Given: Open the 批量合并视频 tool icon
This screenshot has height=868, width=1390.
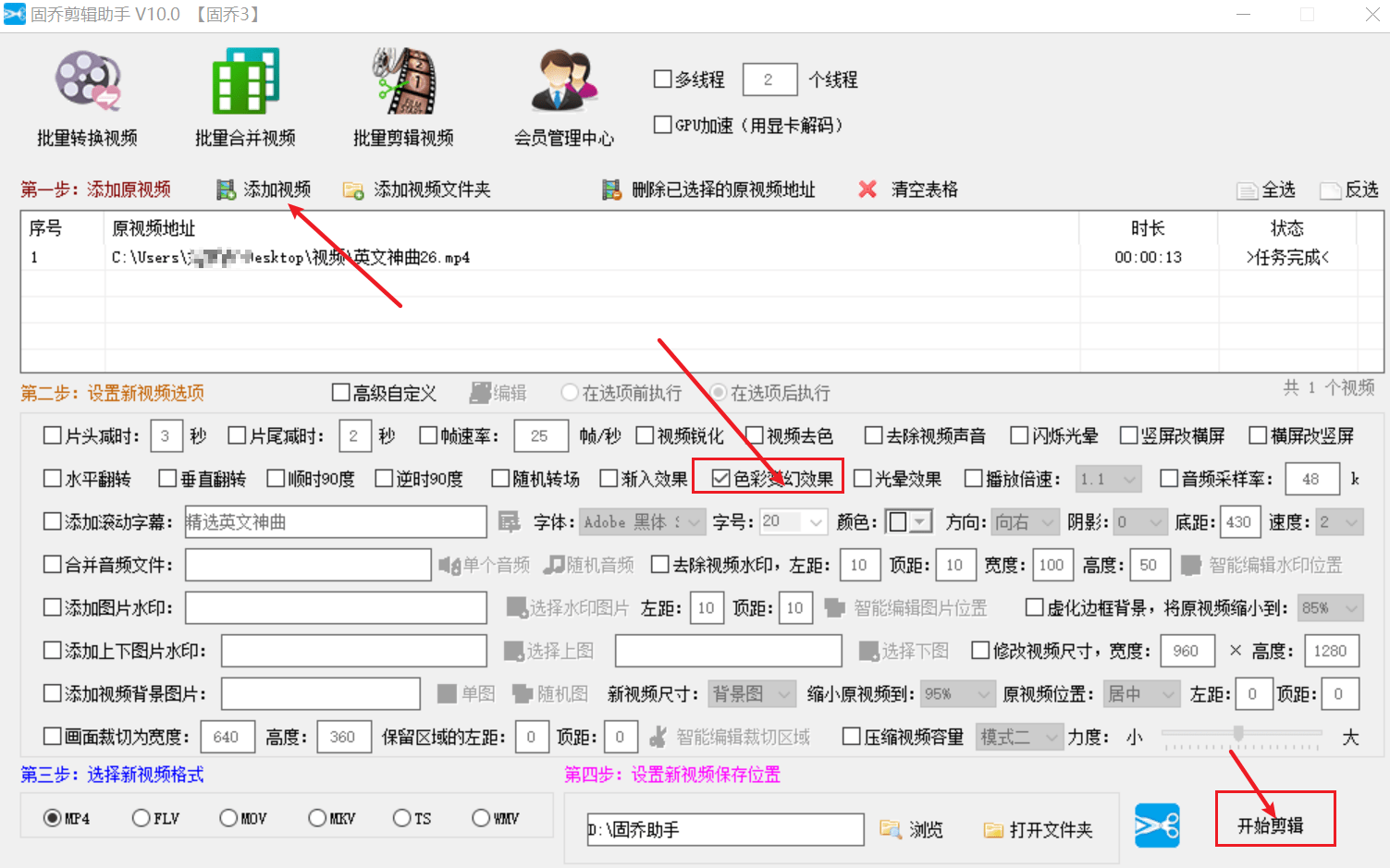Looking at the screenshot, I should tap(245, 81).
